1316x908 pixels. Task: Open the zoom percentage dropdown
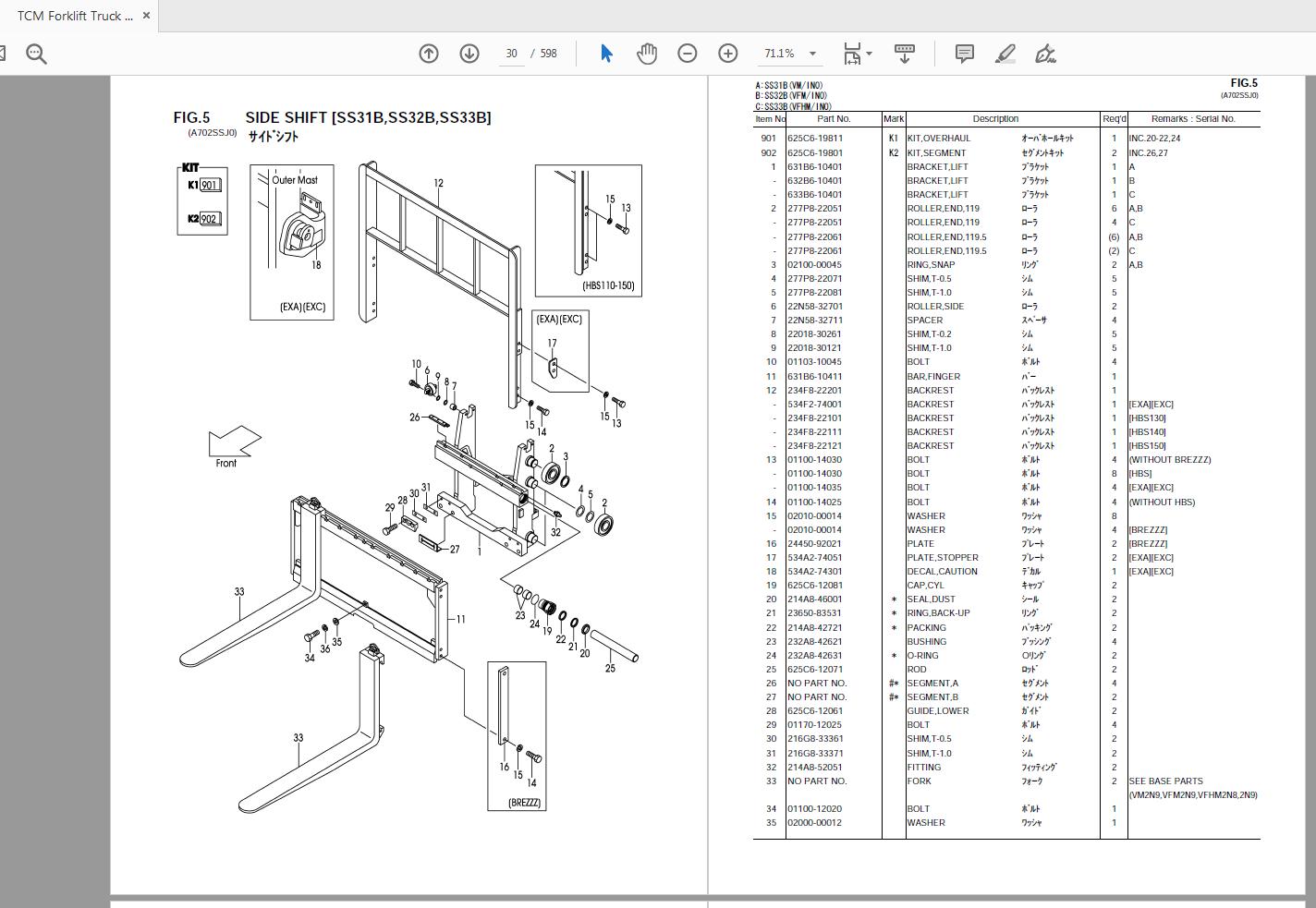tap(810, 54)
